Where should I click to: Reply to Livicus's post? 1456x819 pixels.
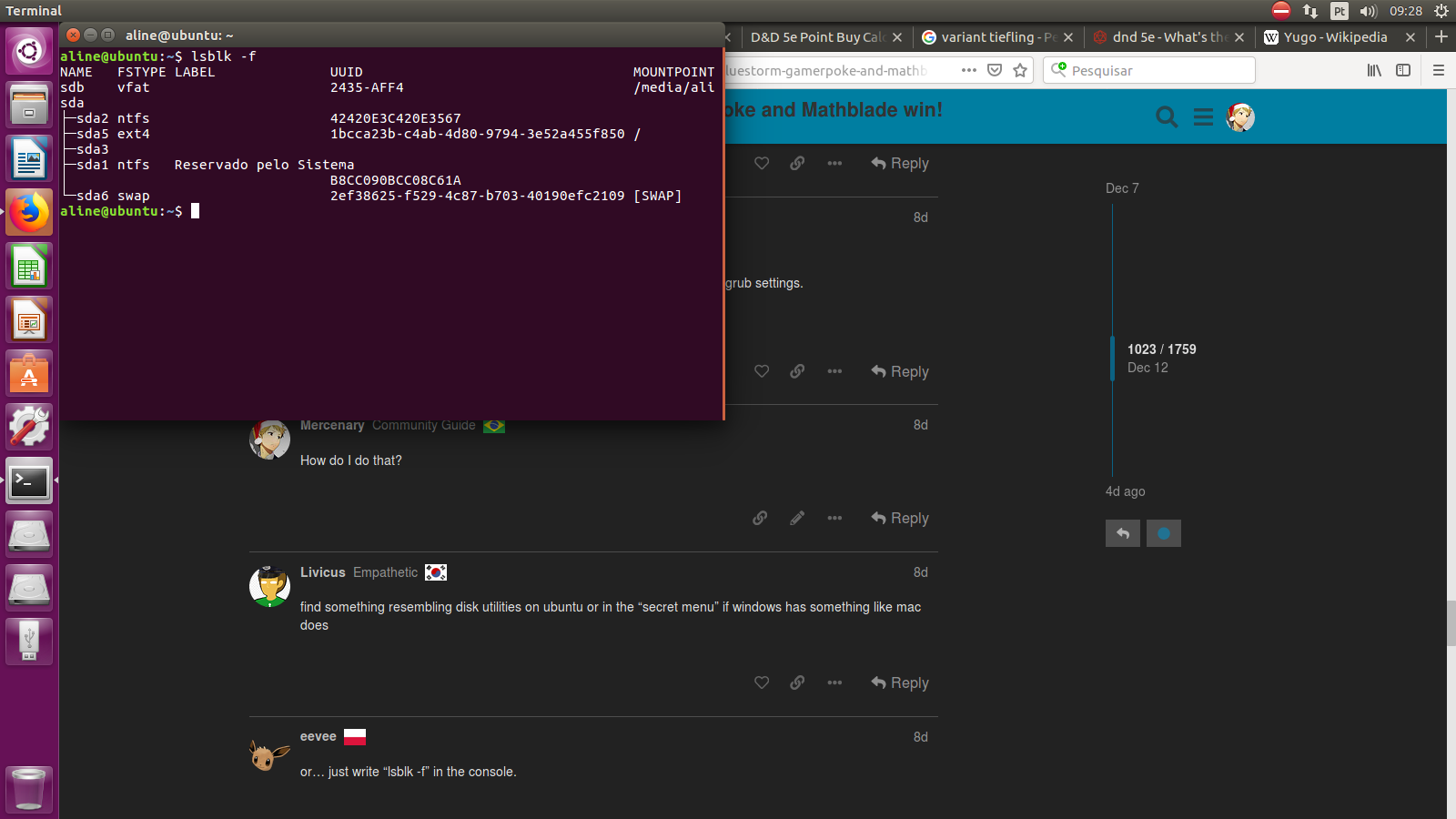[x=900, y=682]
